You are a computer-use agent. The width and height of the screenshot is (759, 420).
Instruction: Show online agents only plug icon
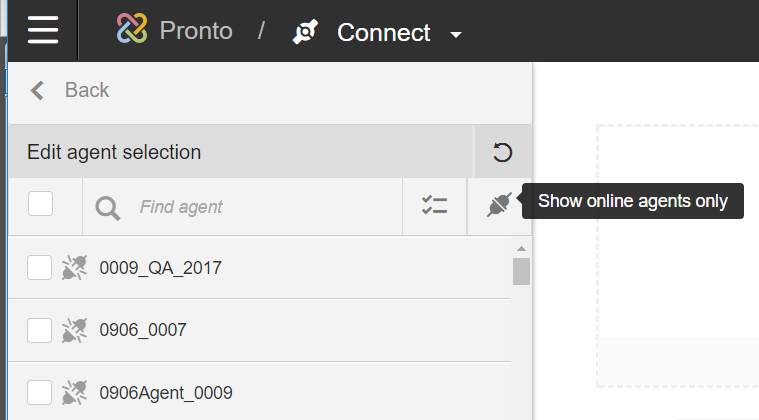pos(499,205)
